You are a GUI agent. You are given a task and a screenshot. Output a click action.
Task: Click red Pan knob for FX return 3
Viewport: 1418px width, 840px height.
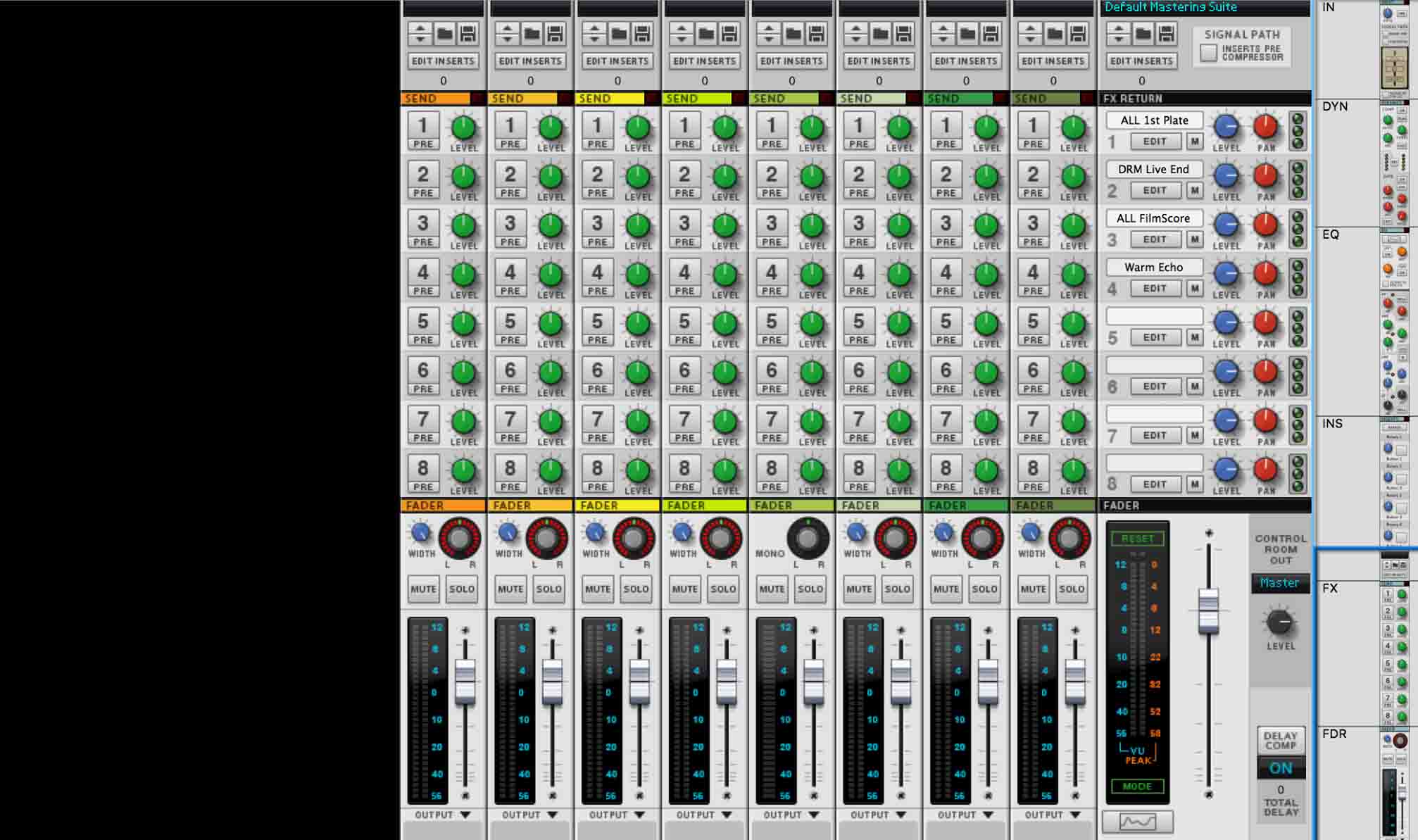tap(1265, 225)
